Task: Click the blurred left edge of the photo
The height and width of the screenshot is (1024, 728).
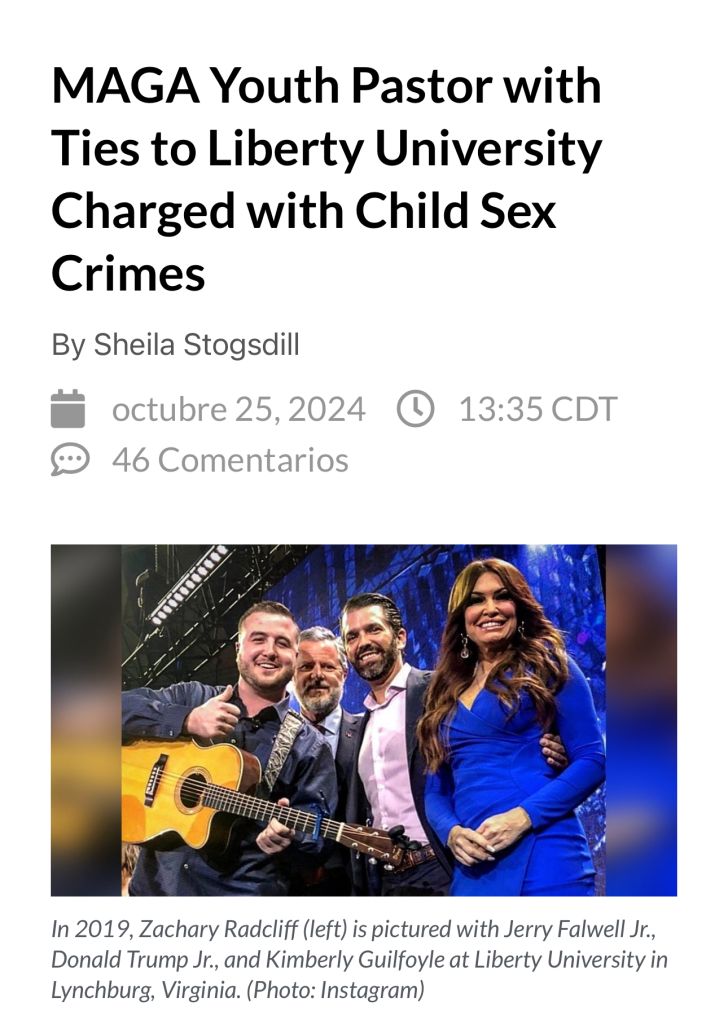Action: (x=86, y=720)
